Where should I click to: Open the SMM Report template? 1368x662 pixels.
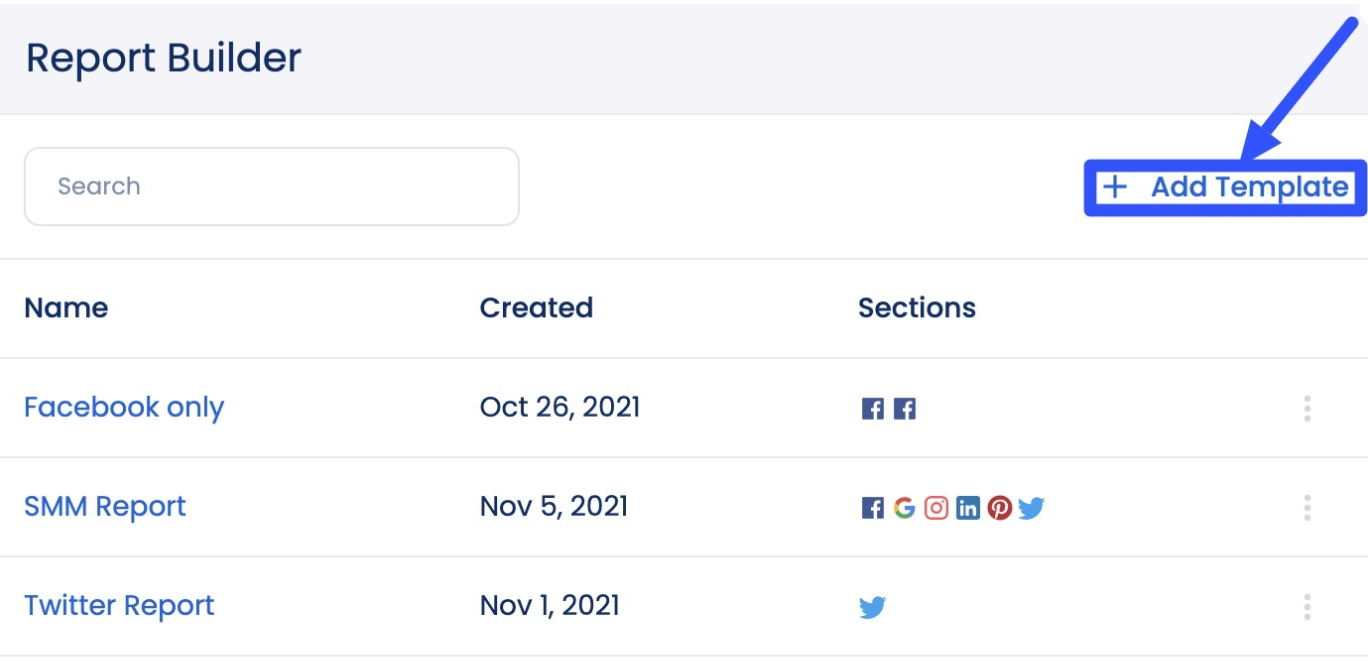[x=105, y=506]
